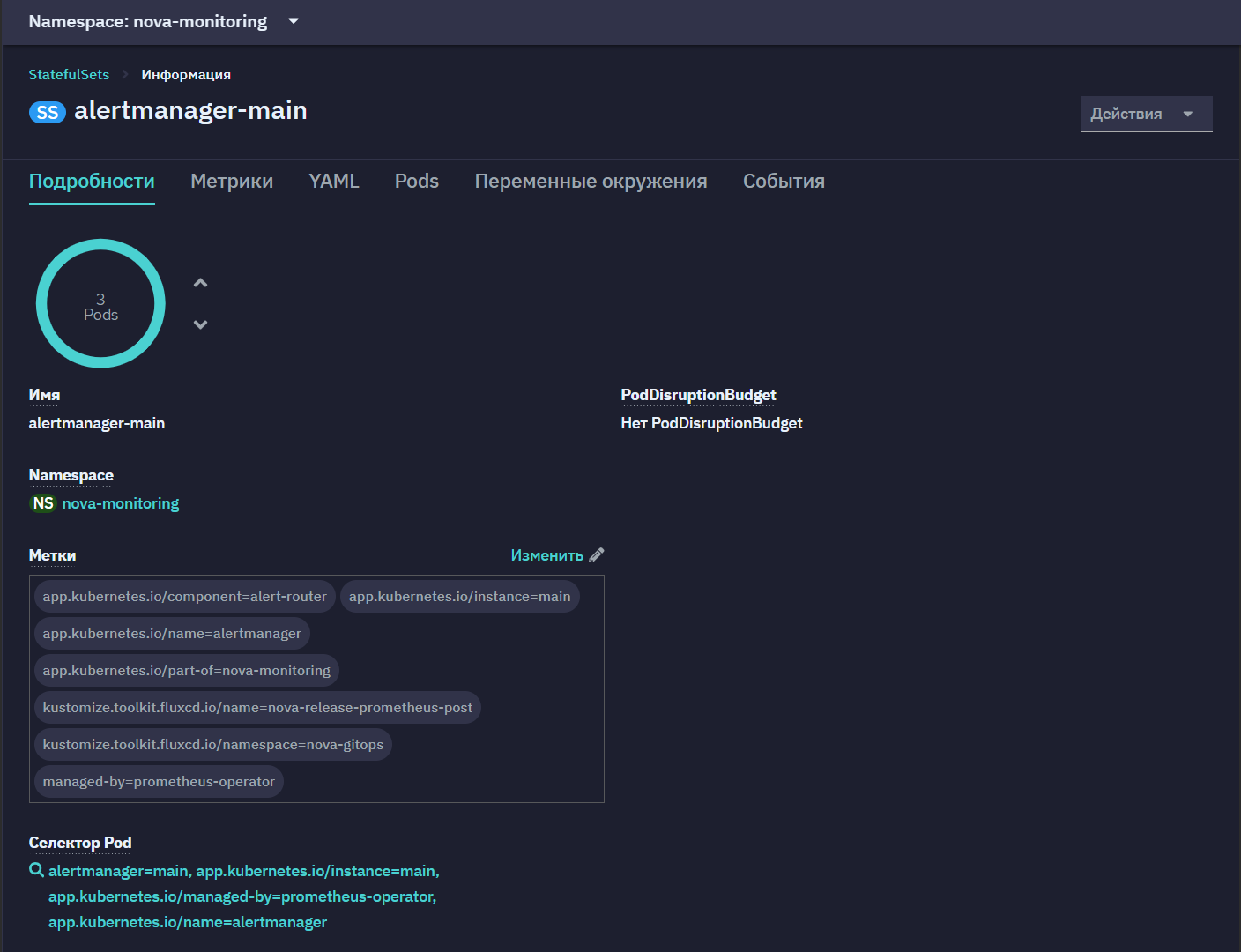Select label kustomize.toolkit.fluxcd.io/namespace=nova-gitops
Image resolution: width=1241 pixels, height=952 pixels.
213,745
